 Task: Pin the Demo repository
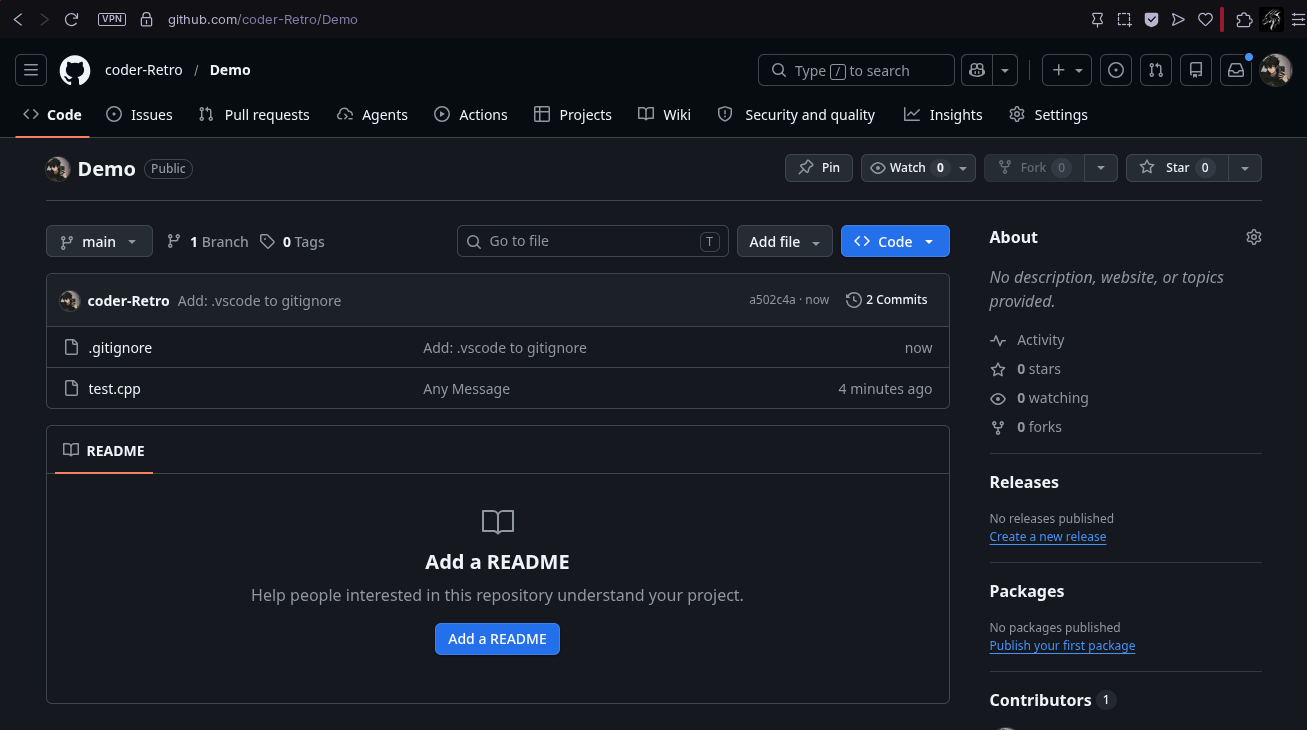coord(819,168)
